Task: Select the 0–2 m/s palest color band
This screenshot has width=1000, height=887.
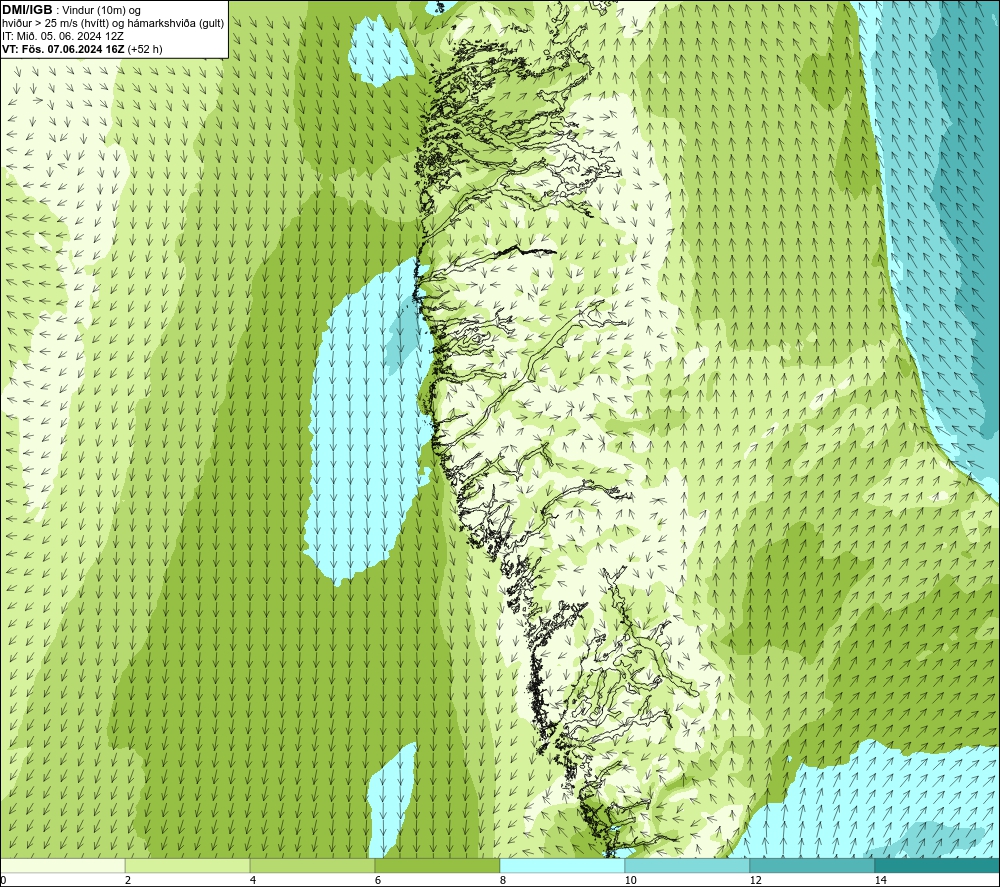Action: coord(62,865)
